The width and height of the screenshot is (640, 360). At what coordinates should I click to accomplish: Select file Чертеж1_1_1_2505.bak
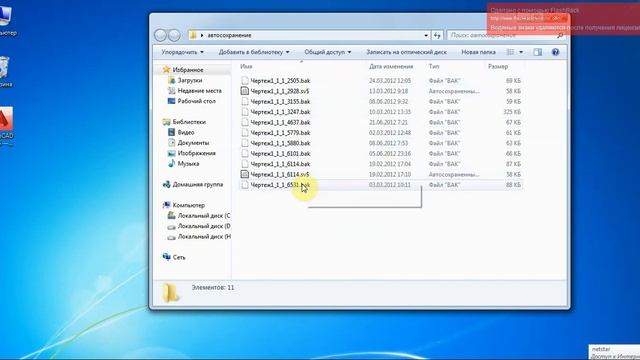click(x=280, y=81)
